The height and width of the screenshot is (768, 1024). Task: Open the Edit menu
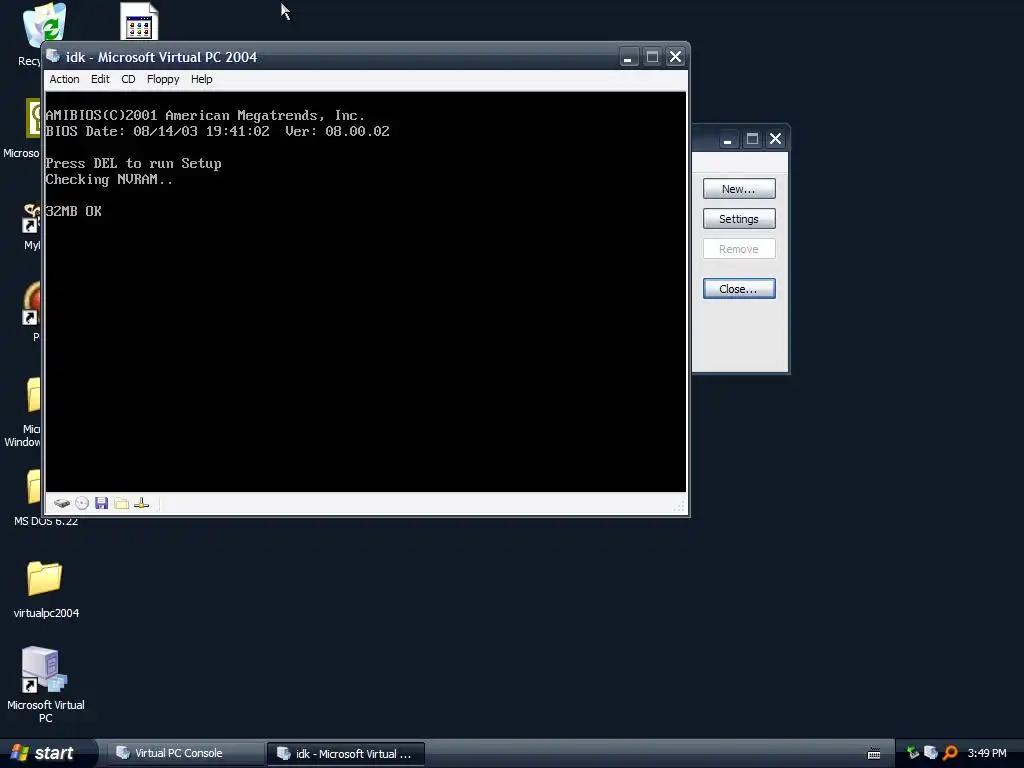point(100,79)
